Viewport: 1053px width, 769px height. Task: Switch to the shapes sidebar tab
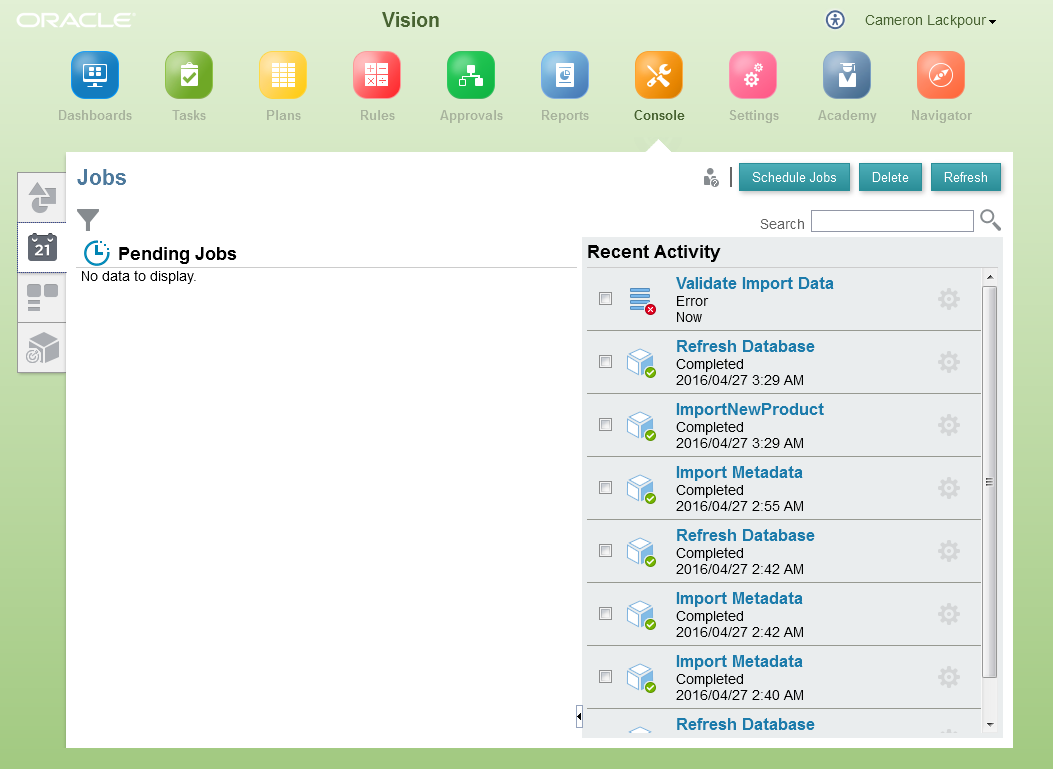[42, 197]
